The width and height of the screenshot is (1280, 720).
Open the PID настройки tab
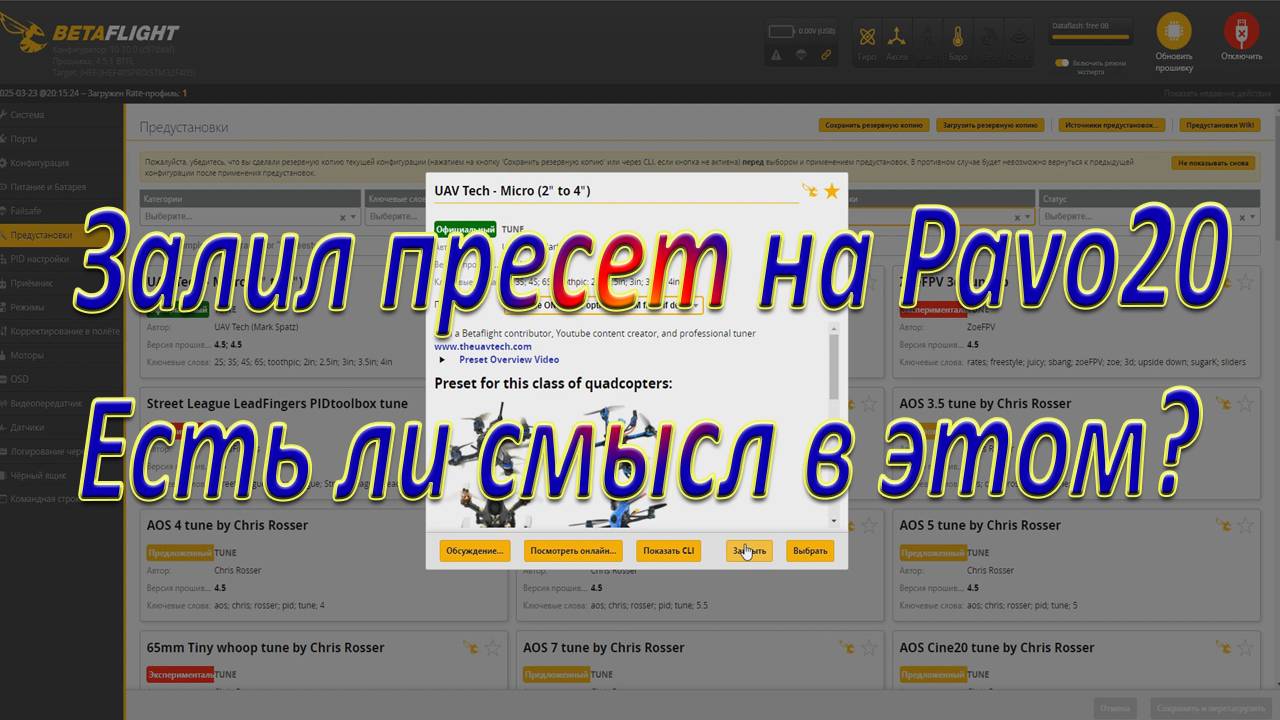coord(61,259)
